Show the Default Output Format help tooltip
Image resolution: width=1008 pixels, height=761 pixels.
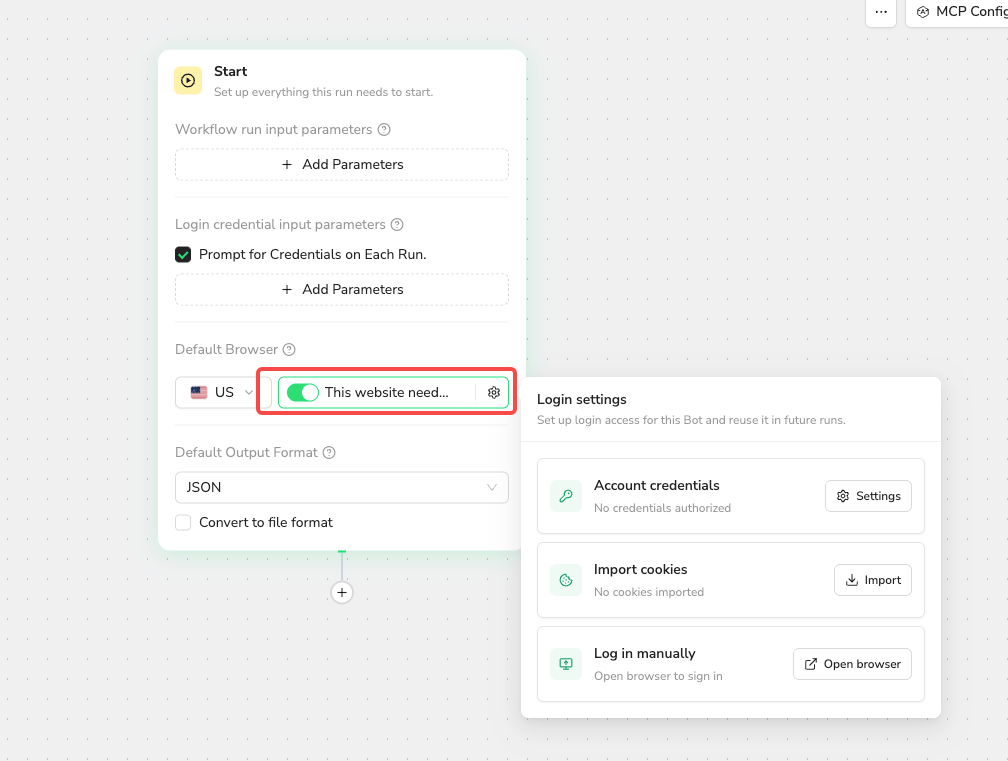pyautogui.click(x=329, y=452)
